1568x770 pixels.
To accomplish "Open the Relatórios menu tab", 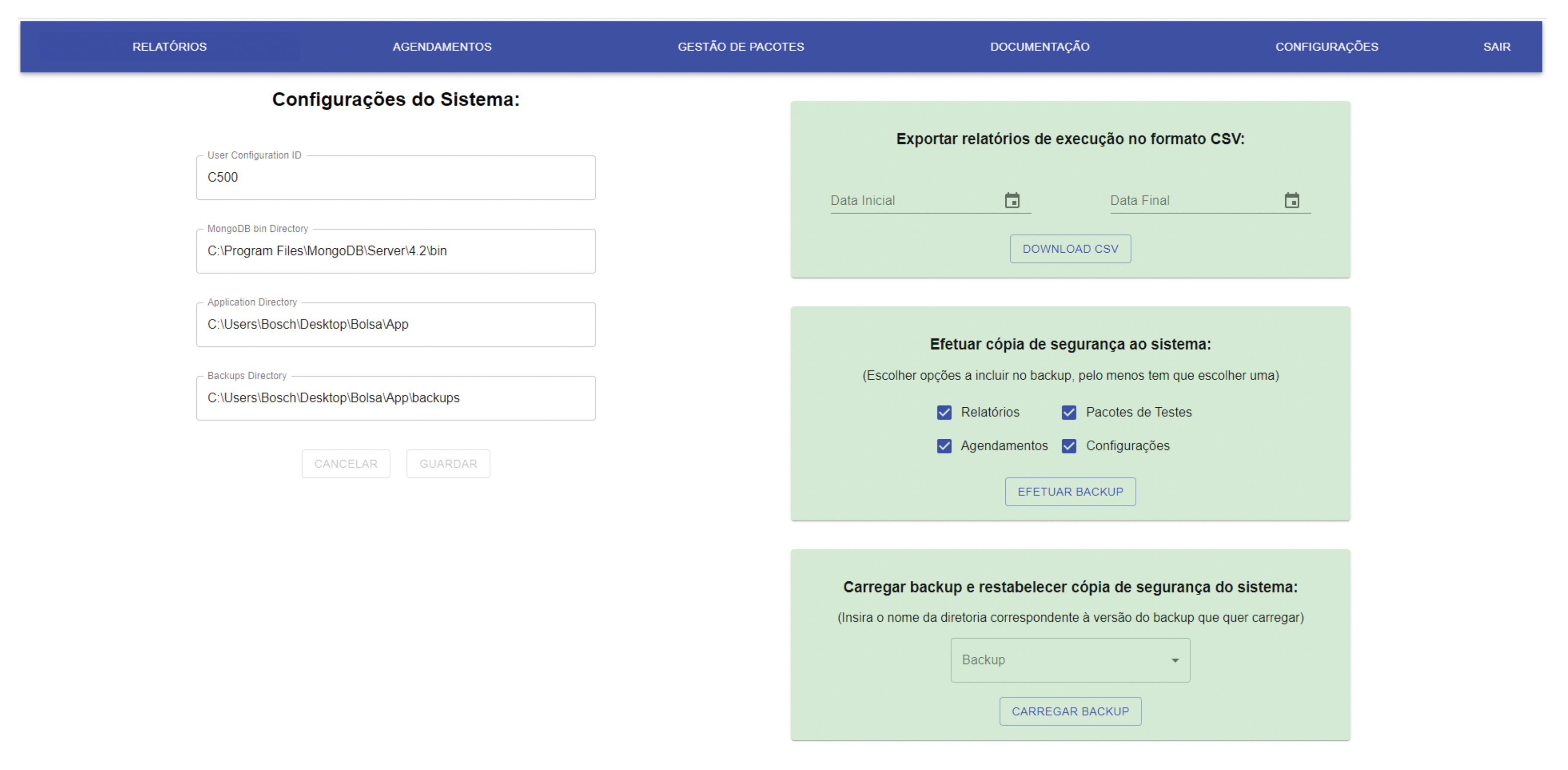I will coord(170,47).
